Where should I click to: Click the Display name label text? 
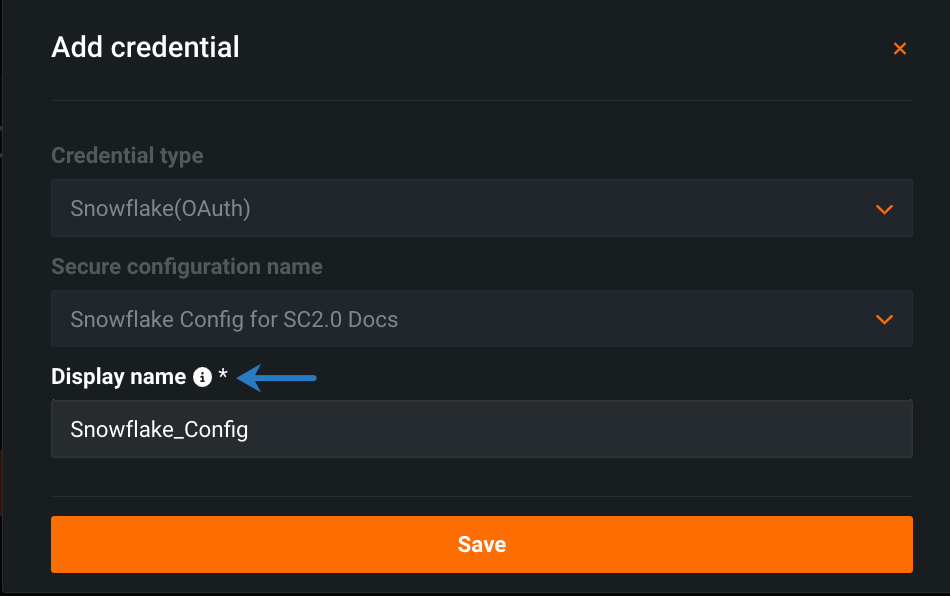click(x=118, y=377)
